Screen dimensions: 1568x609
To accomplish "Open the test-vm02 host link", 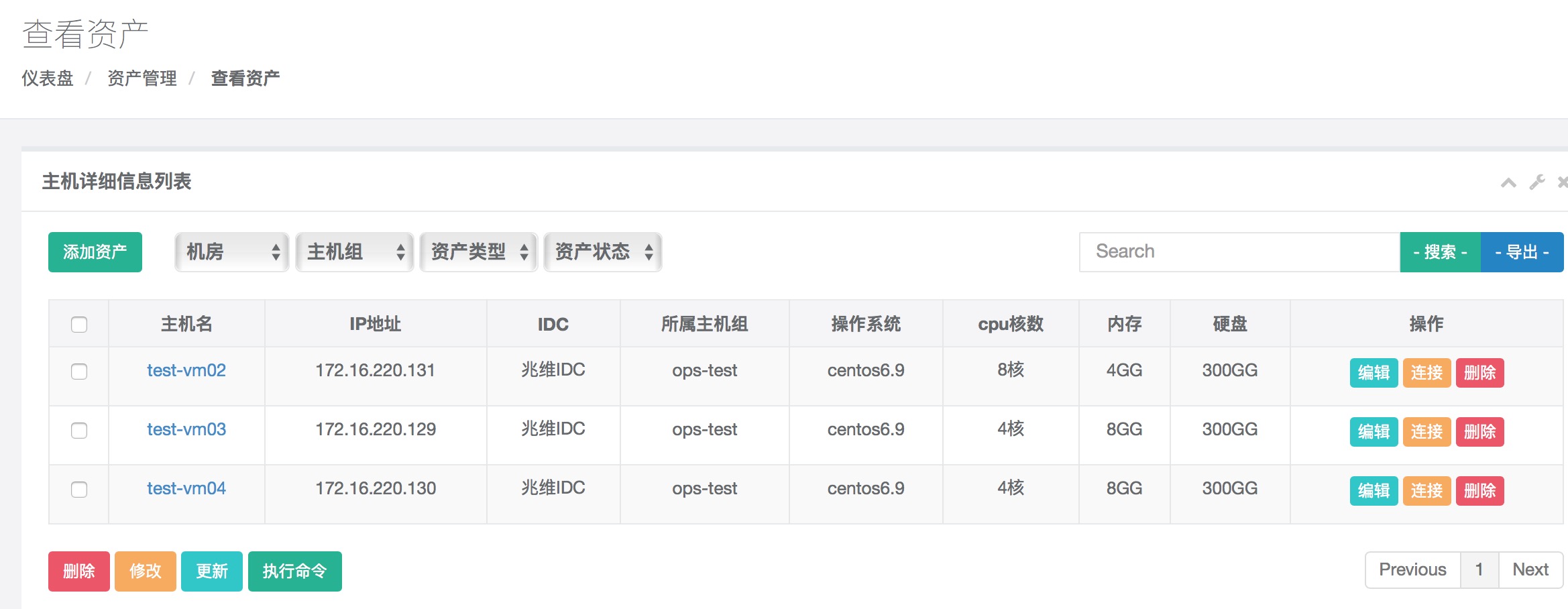I will click(186, 370).
